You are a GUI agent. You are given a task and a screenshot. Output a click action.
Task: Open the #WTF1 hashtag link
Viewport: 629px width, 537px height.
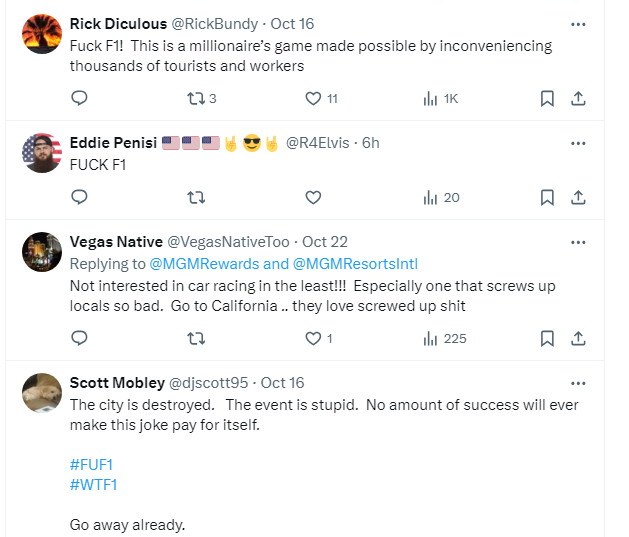point(95,484)
